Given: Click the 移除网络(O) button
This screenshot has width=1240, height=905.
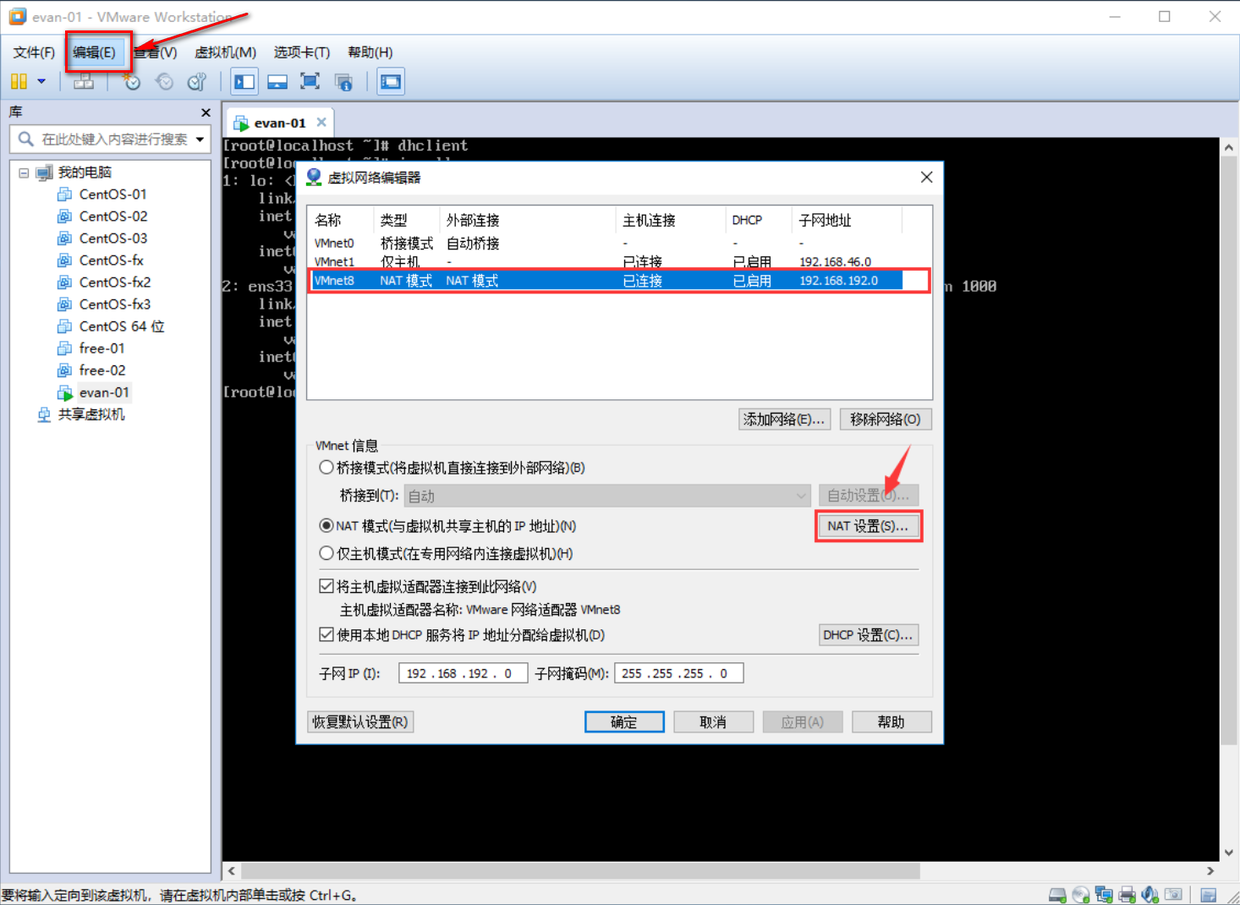Looking at the screenshot, I should point(886,419).
